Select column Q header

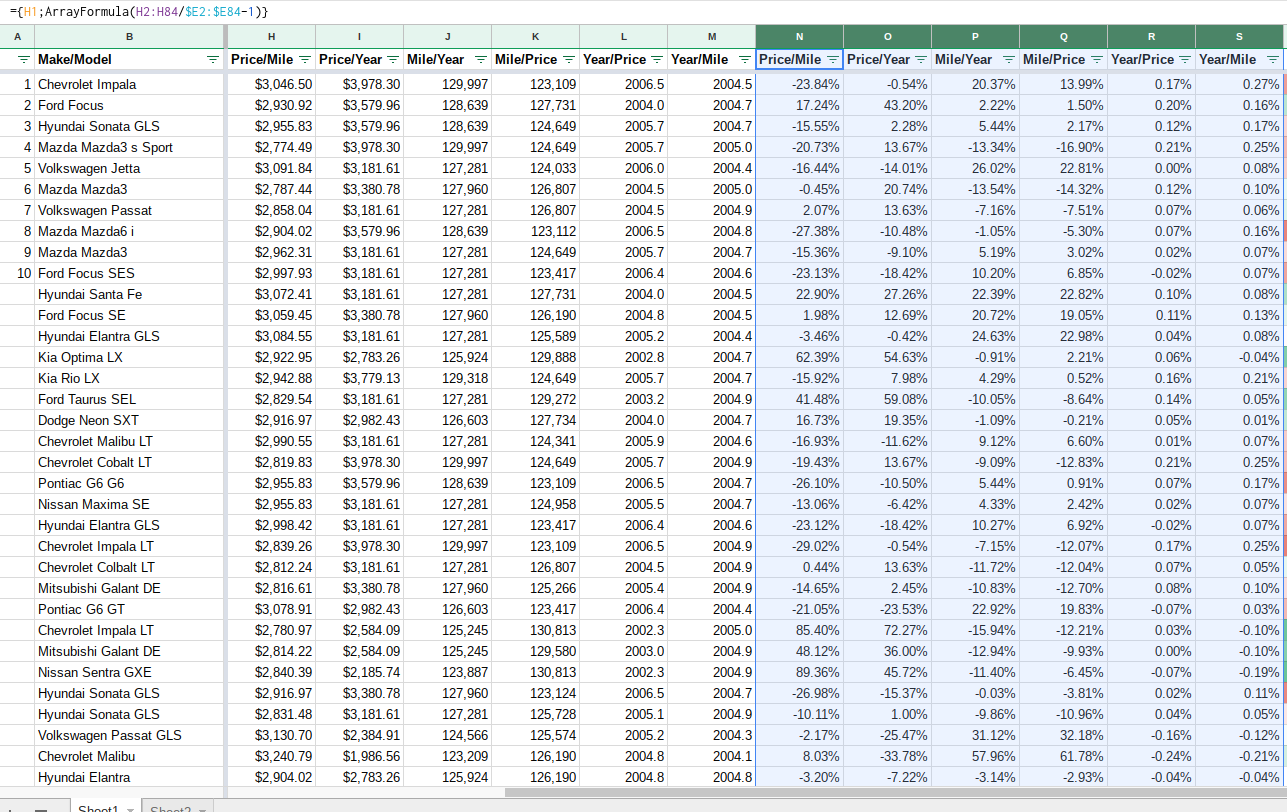pos(1064,37)
